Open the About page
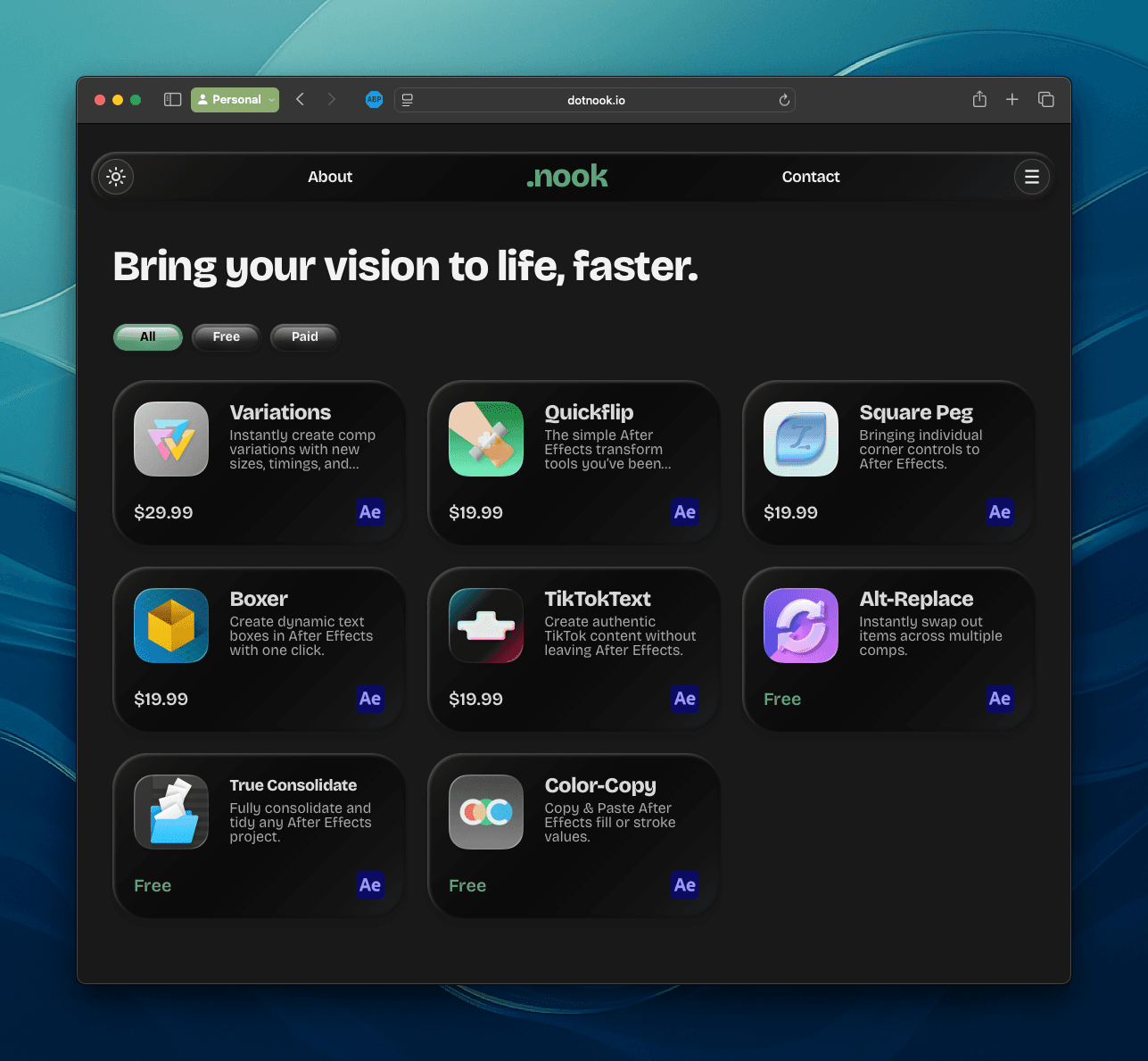 pos(330,177)
